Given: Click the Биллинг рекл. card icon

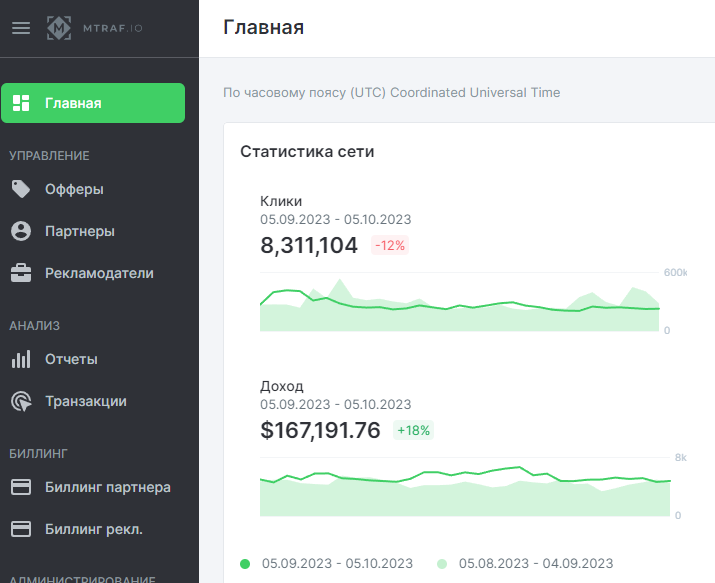Looking at the screenshot, I should coord(21,529).
